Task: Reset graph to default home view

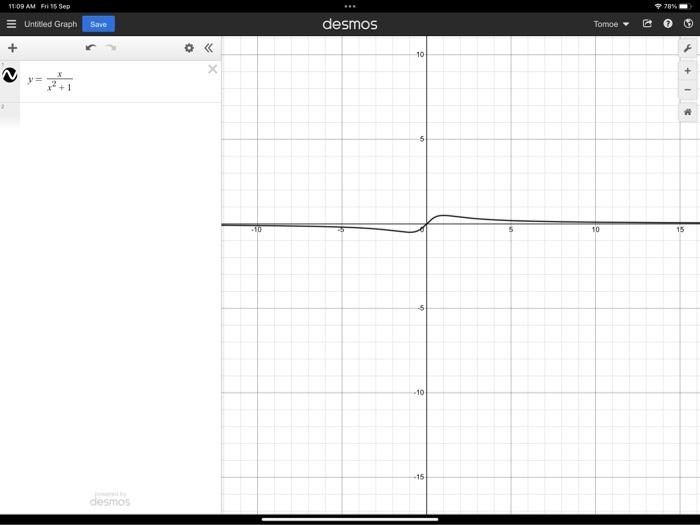Action: point(688,112)
